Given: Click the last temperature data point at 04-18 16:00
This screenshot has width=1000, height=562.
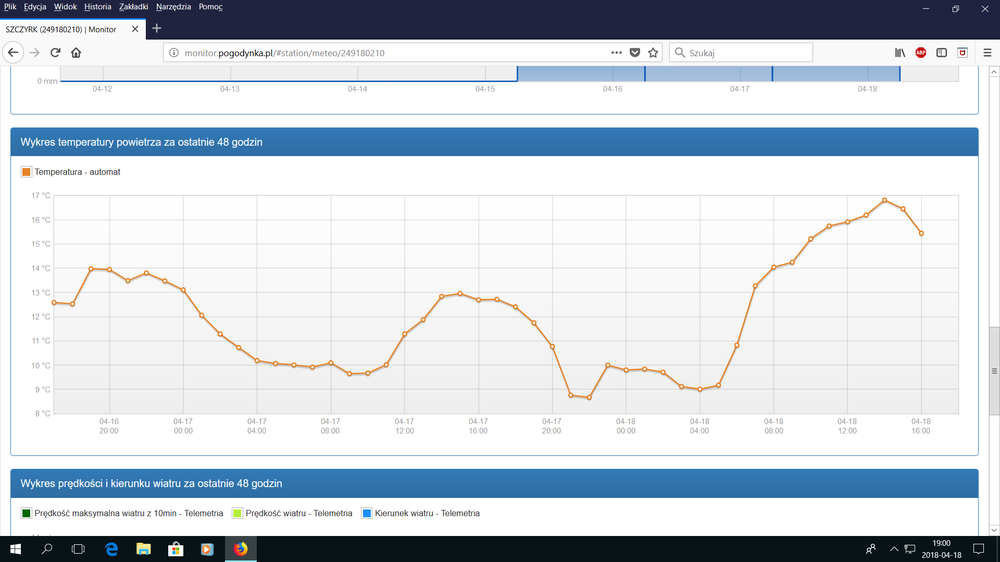Looking at the screenshot, I should click(x=922, y=233).
